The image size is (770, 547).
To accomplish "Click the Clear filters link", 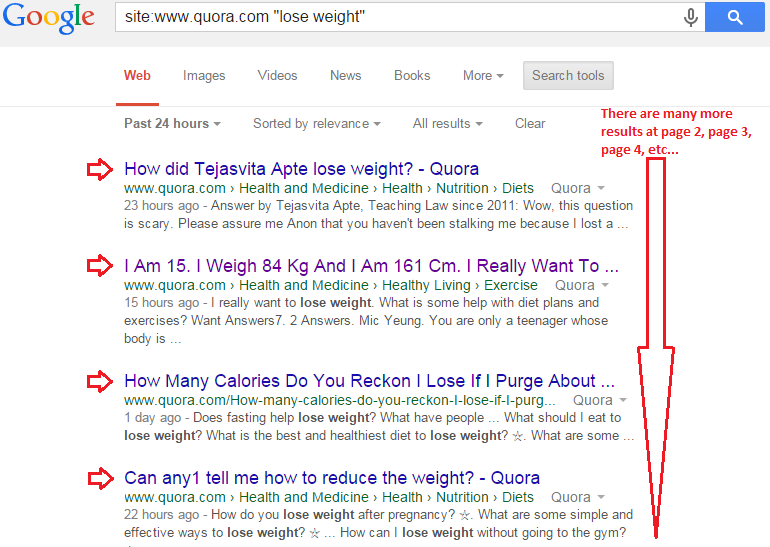I will pos(530,124).
